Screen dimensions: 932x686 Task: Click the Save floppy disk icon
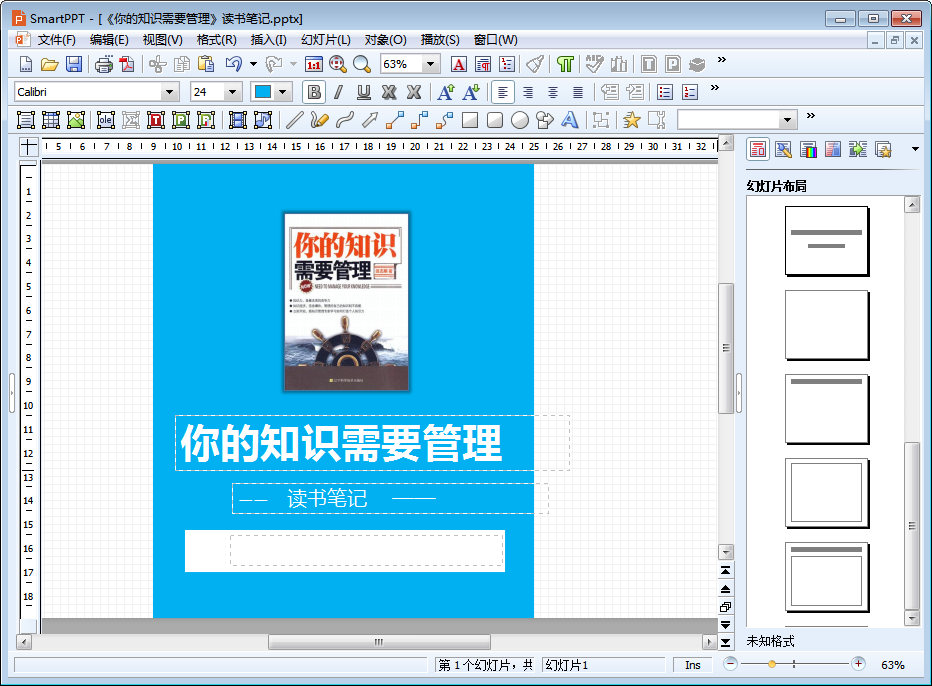tap(74, 64)
